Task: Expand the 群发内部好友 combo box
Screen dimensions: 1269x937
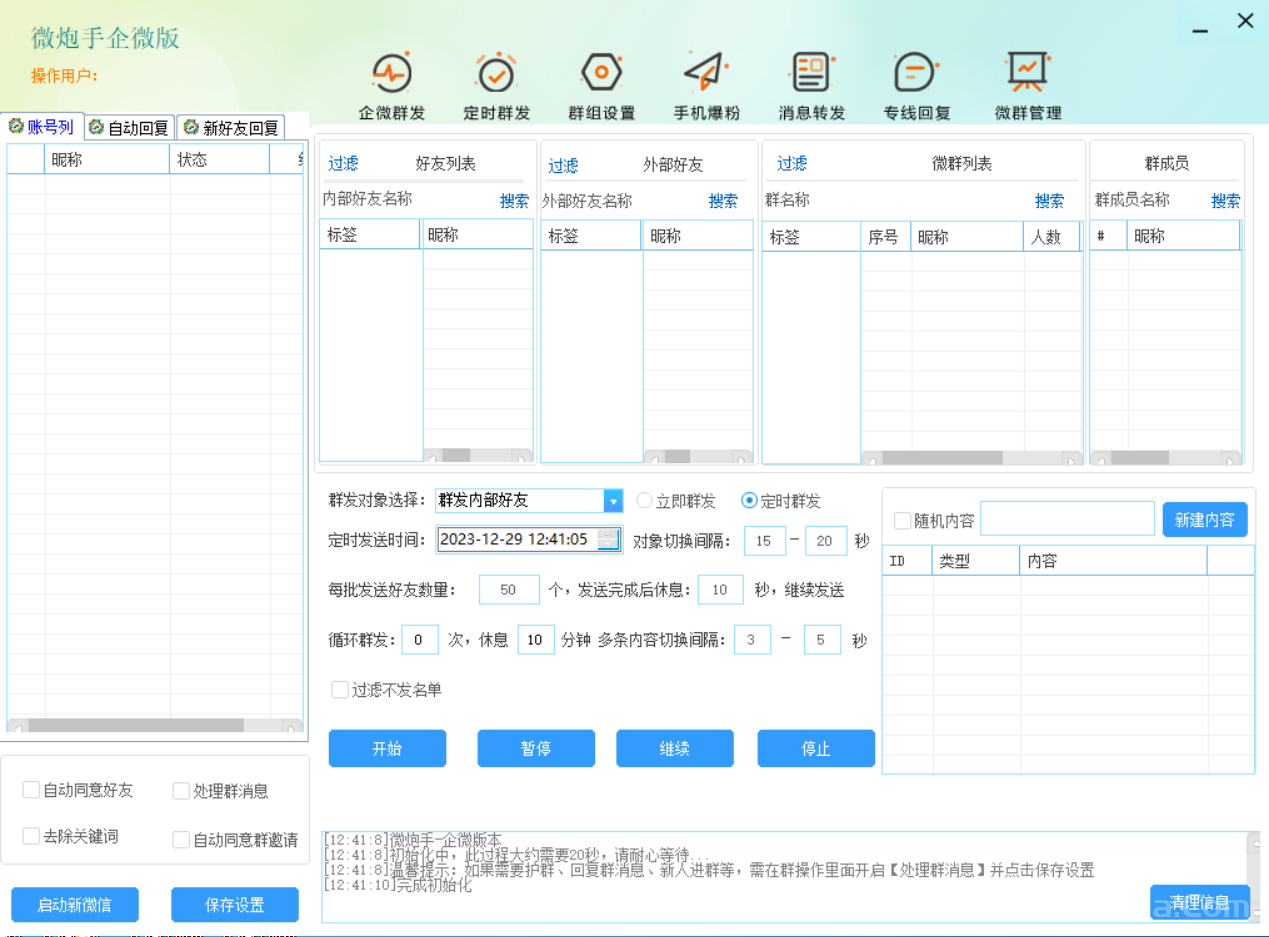Action: coord(613,501)
